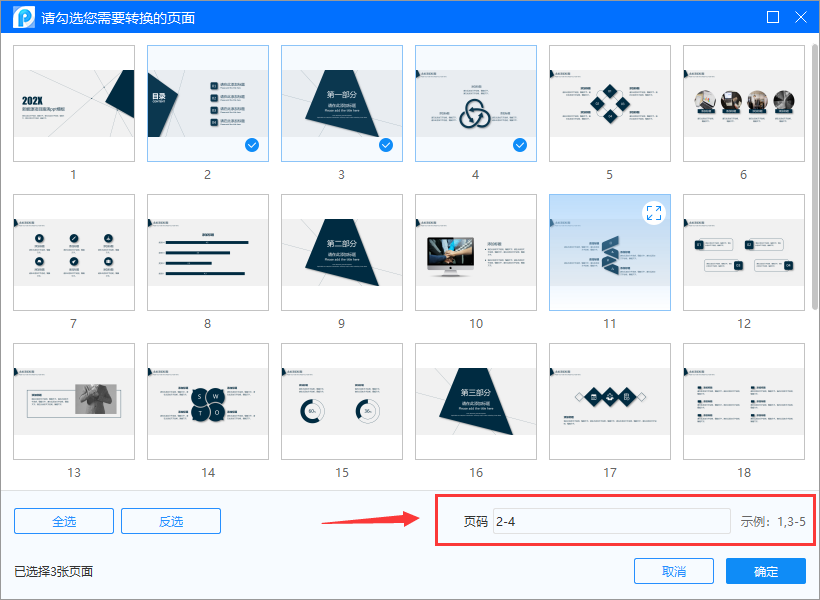Screen dimensions: 820x600
Task: Click the 取消 cancel button
Action: [674, 571]
